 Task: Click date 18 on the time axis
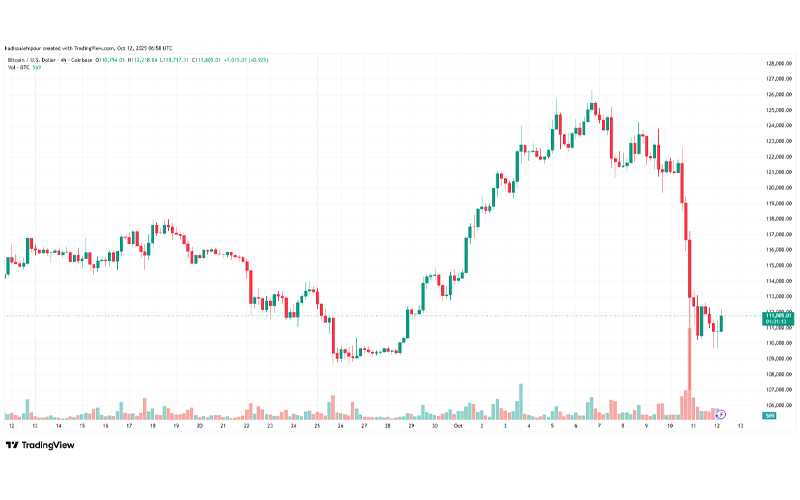coord(153,425)
